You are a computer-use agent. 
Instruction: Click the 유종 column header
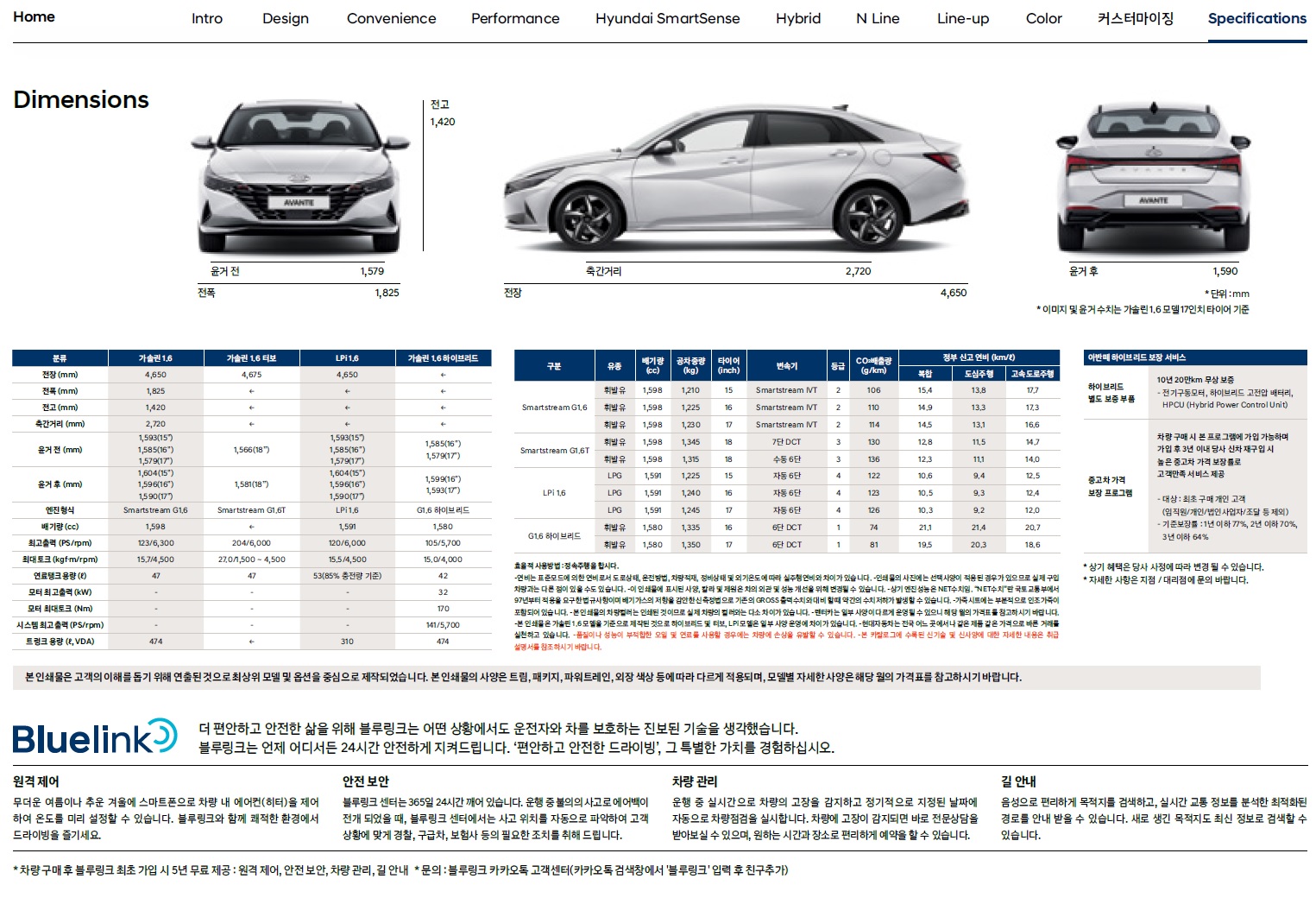[614, 366]
